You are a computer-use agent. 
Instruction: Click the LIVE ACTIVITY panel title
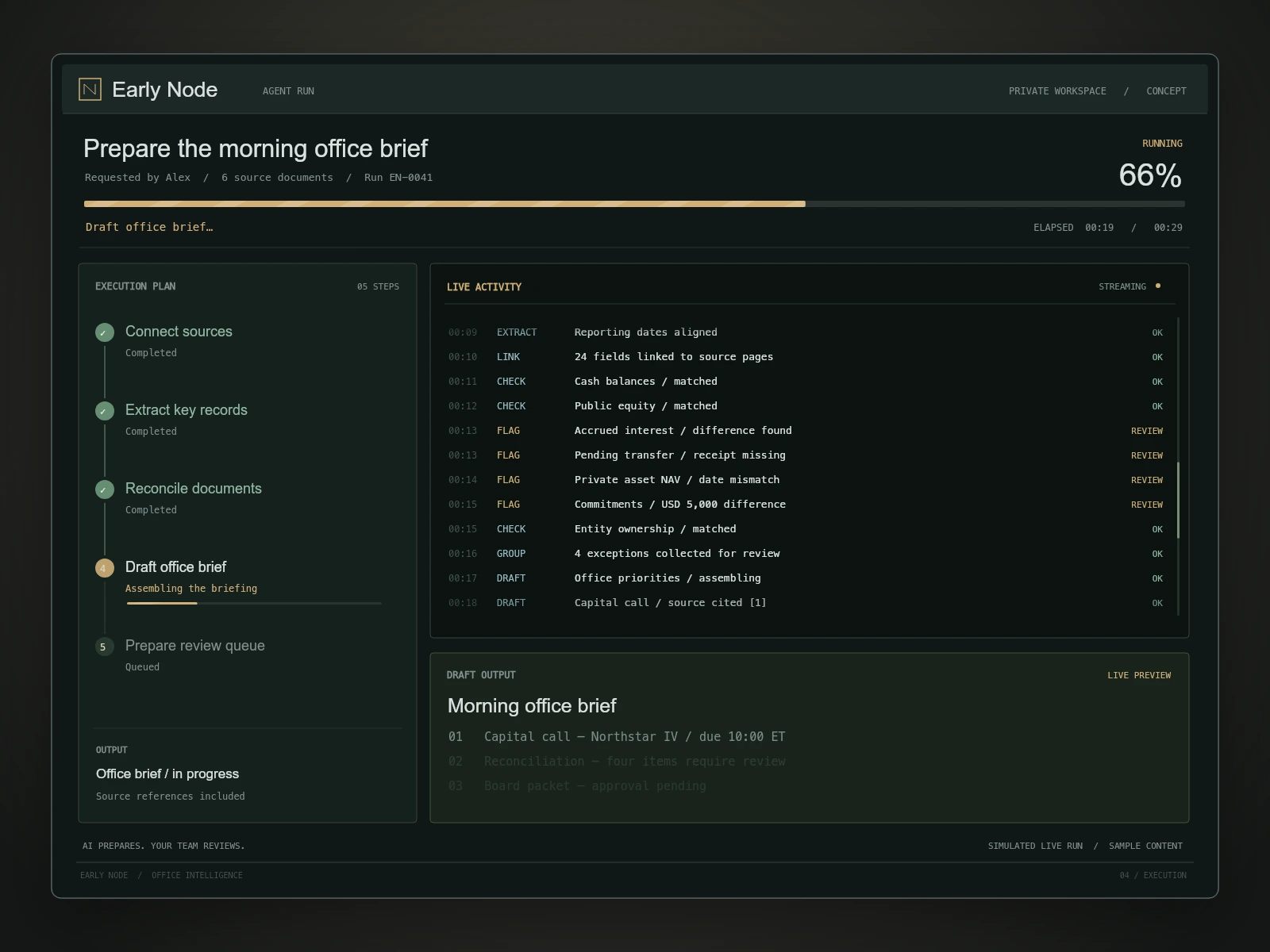484,287
